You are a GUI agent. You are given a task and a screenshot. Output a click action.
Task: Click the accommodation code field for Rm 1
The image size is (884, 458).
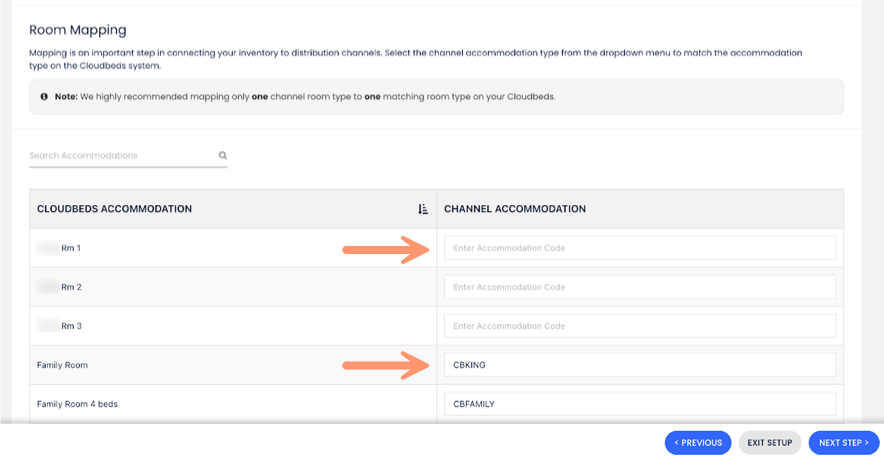[x=639, y=248]
